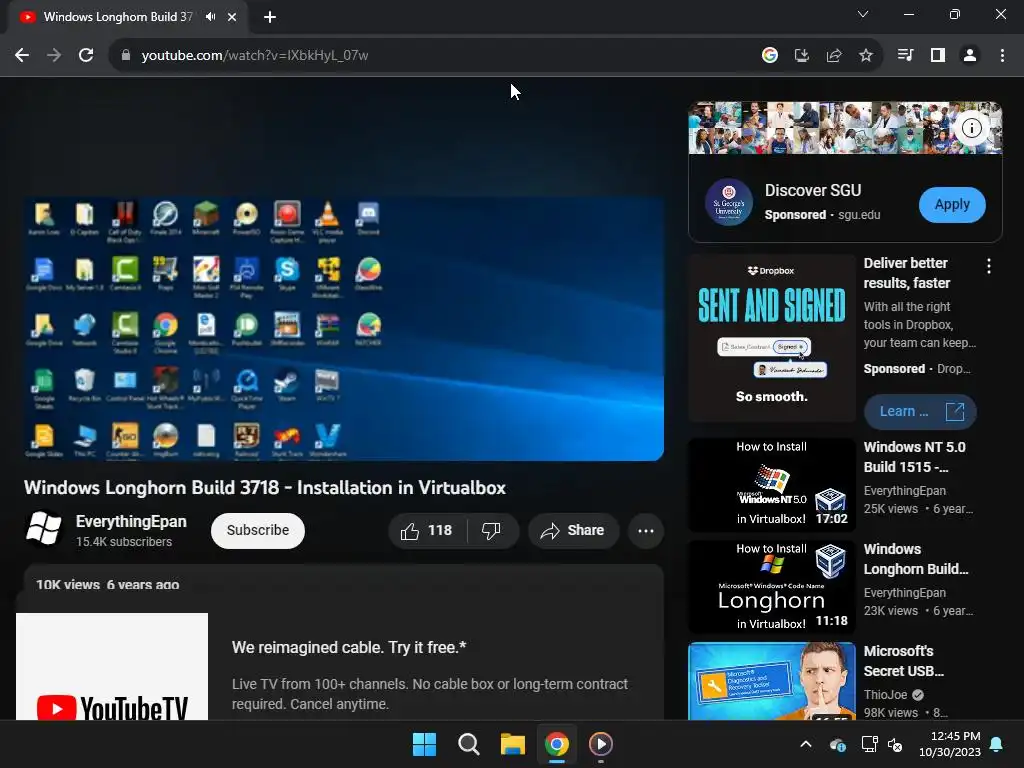Click 'We reimagined cable. Try it free.*' headline
1024x768 pixels.
[349, 647]
